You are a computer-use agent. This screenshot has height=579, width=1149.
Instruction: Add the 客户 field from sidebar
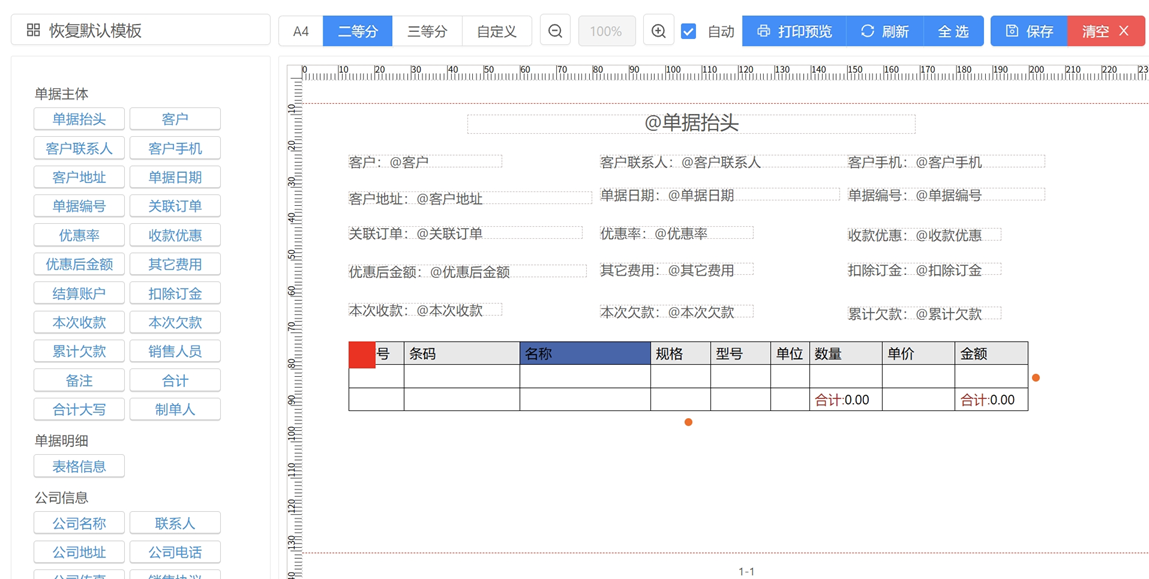point(175,119)
